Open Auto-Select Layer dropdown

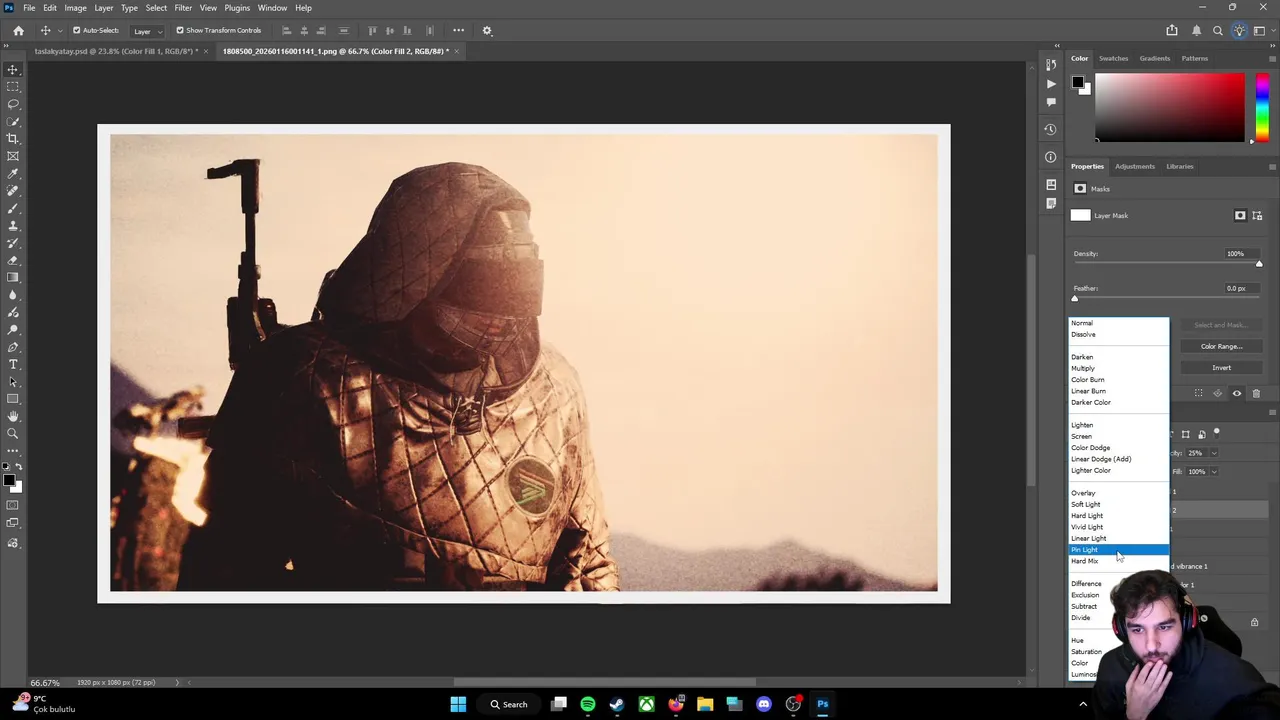tap(145, 31)
